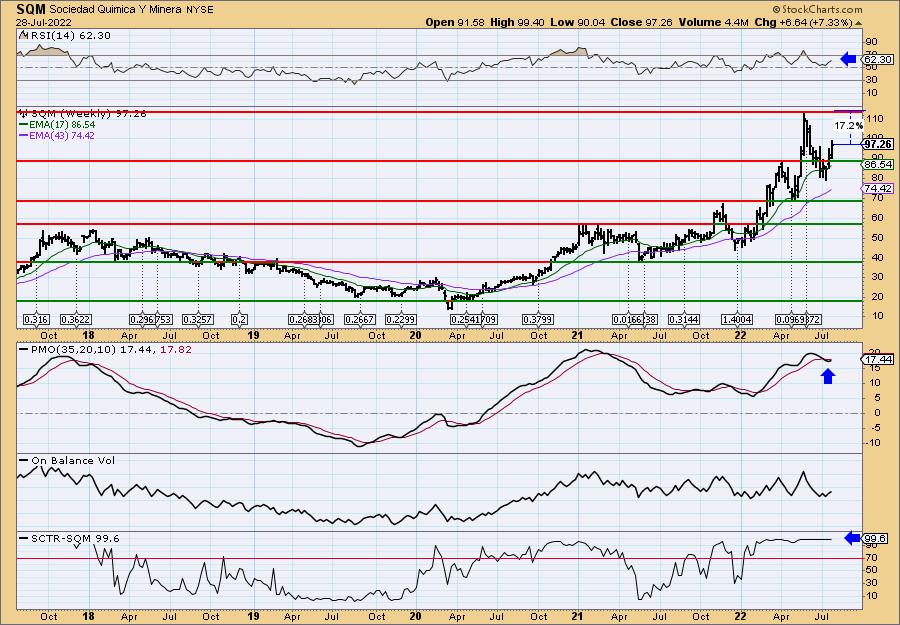900x625 pixels.
Task: Click the 0.3257 dividend marker label
Action: pyautogui.click(x=198, y=319)
